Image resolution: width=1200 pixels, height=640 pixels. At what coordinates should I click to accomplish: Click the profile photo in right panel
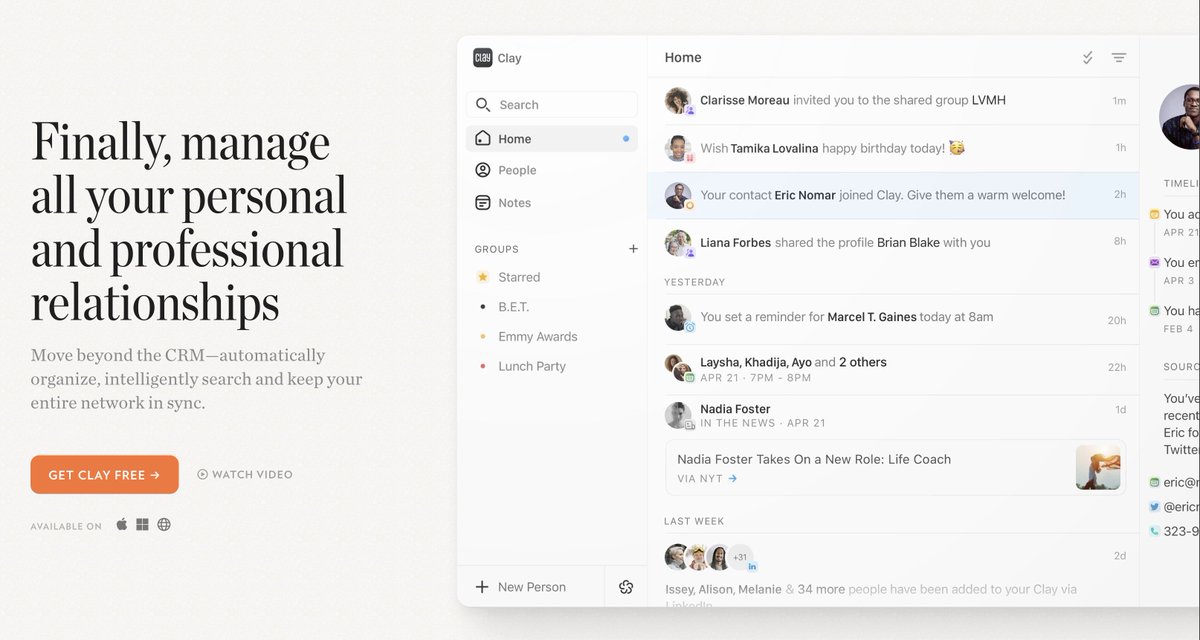pyautogui.click(x=1180, y=117)
